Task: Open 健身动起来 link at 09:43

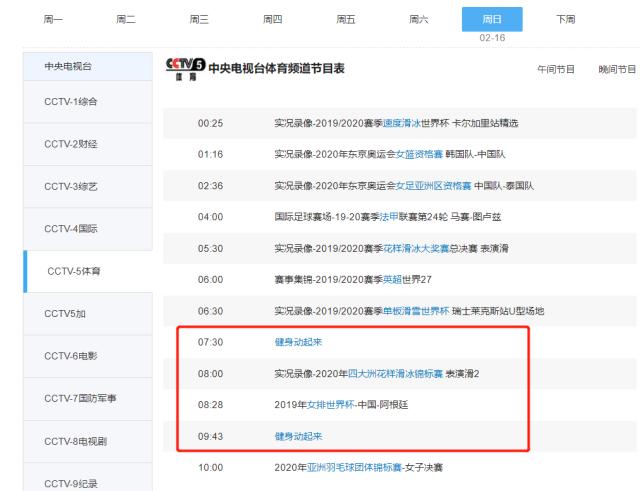Action: coord(298,436)
